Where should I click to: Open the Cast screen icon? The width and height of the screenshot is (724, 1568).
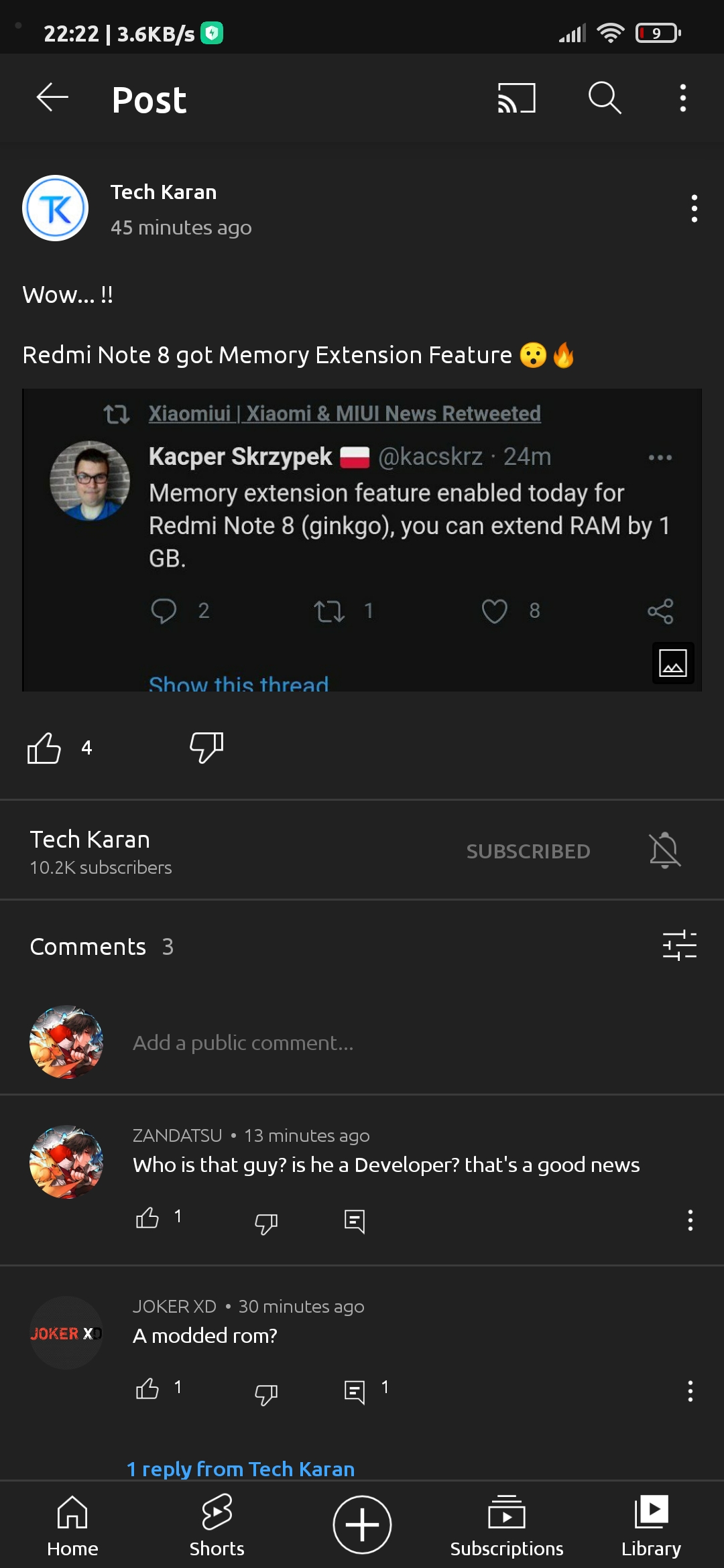click(516, 98)
